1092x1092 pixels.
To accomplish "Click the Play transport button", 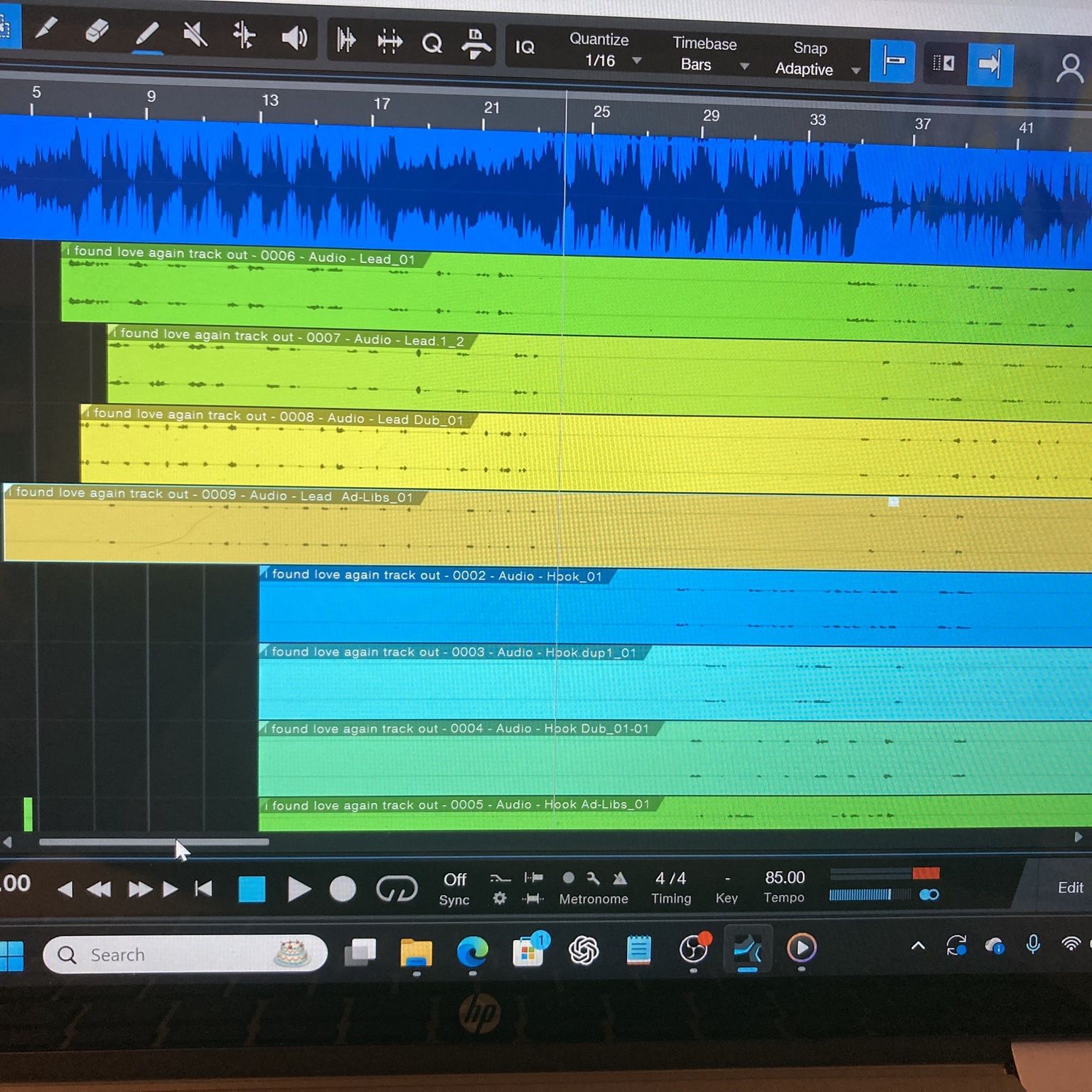I will coord(299,889).
